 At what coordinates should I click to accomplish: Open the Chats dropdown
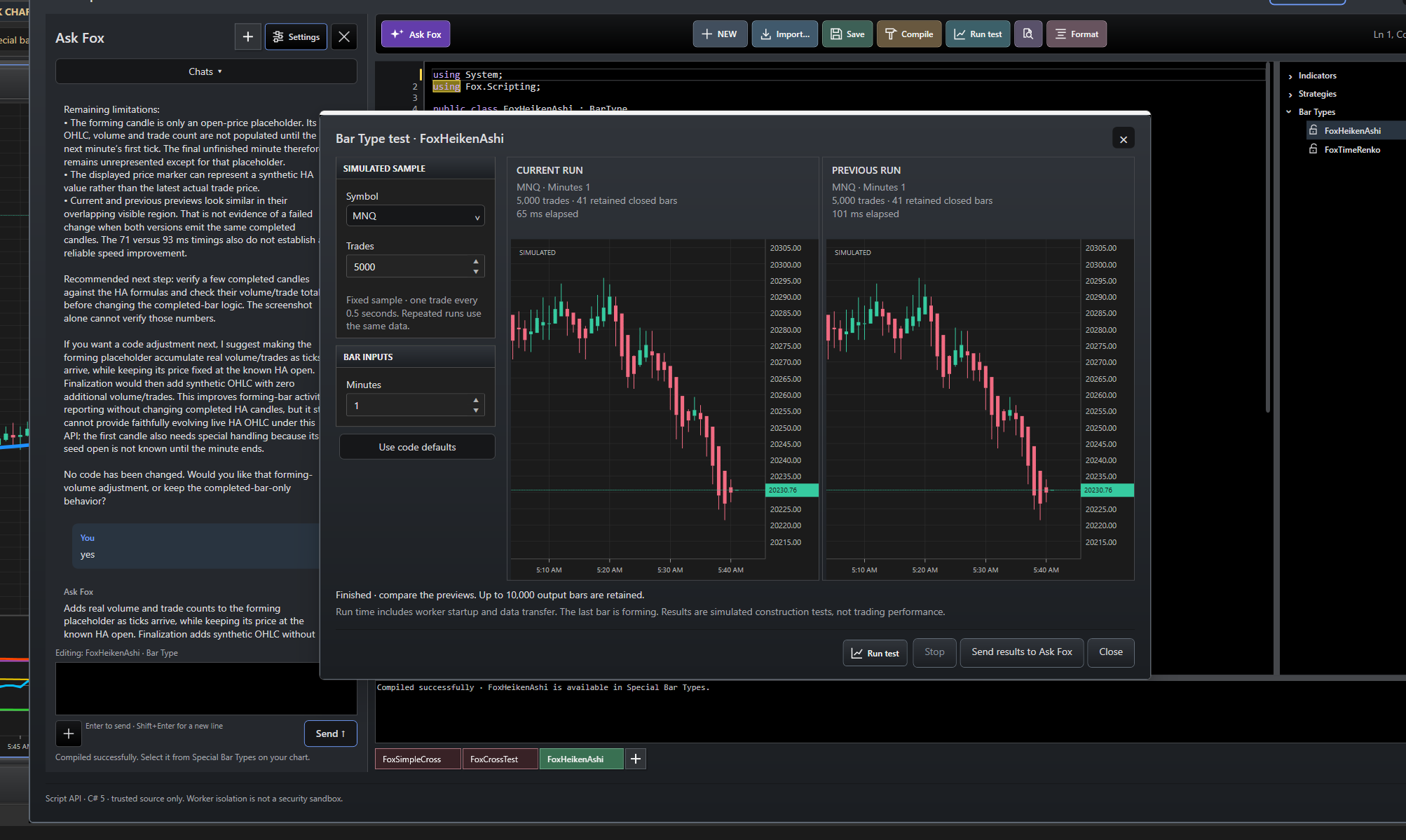click(205, 71)
